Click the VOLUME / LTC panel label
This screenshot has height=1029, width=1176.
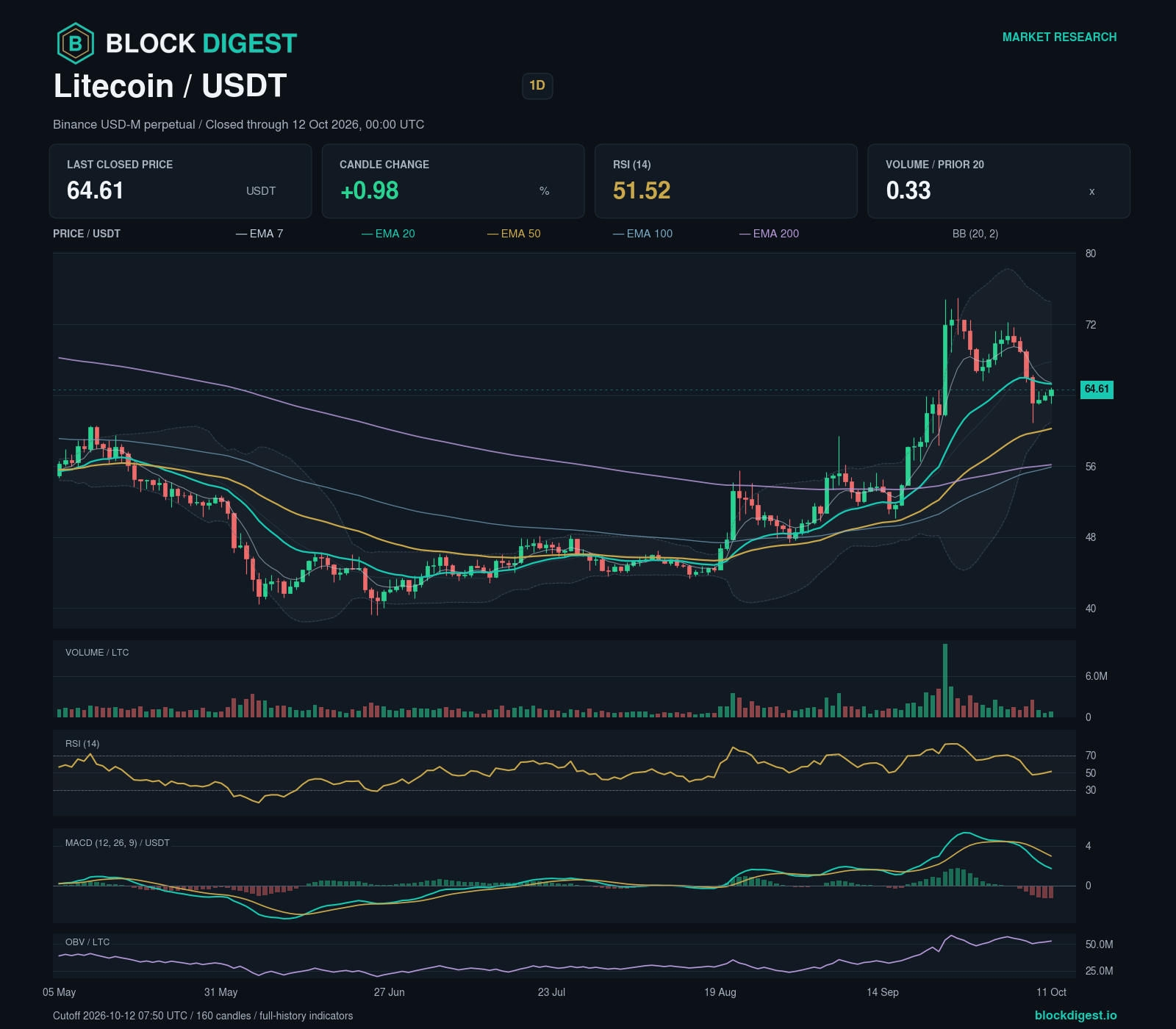pyautogui.click(x=97, y=653)
